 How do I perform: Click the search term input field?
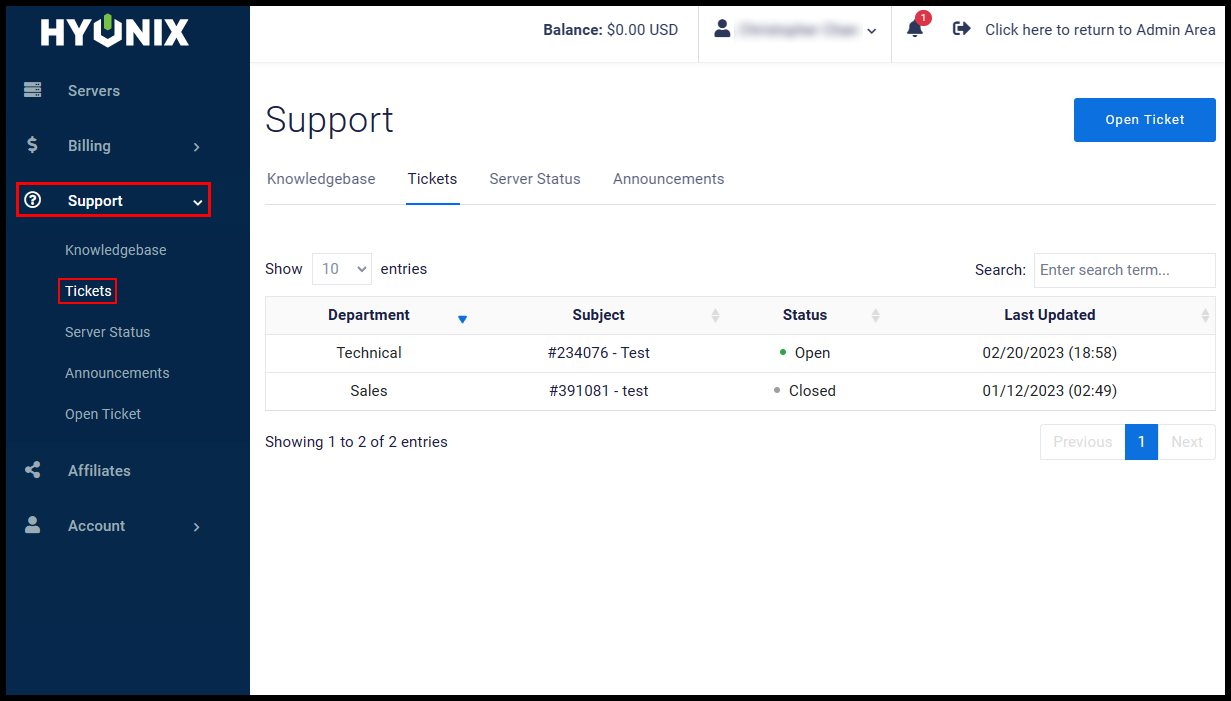click(1124, 270)
